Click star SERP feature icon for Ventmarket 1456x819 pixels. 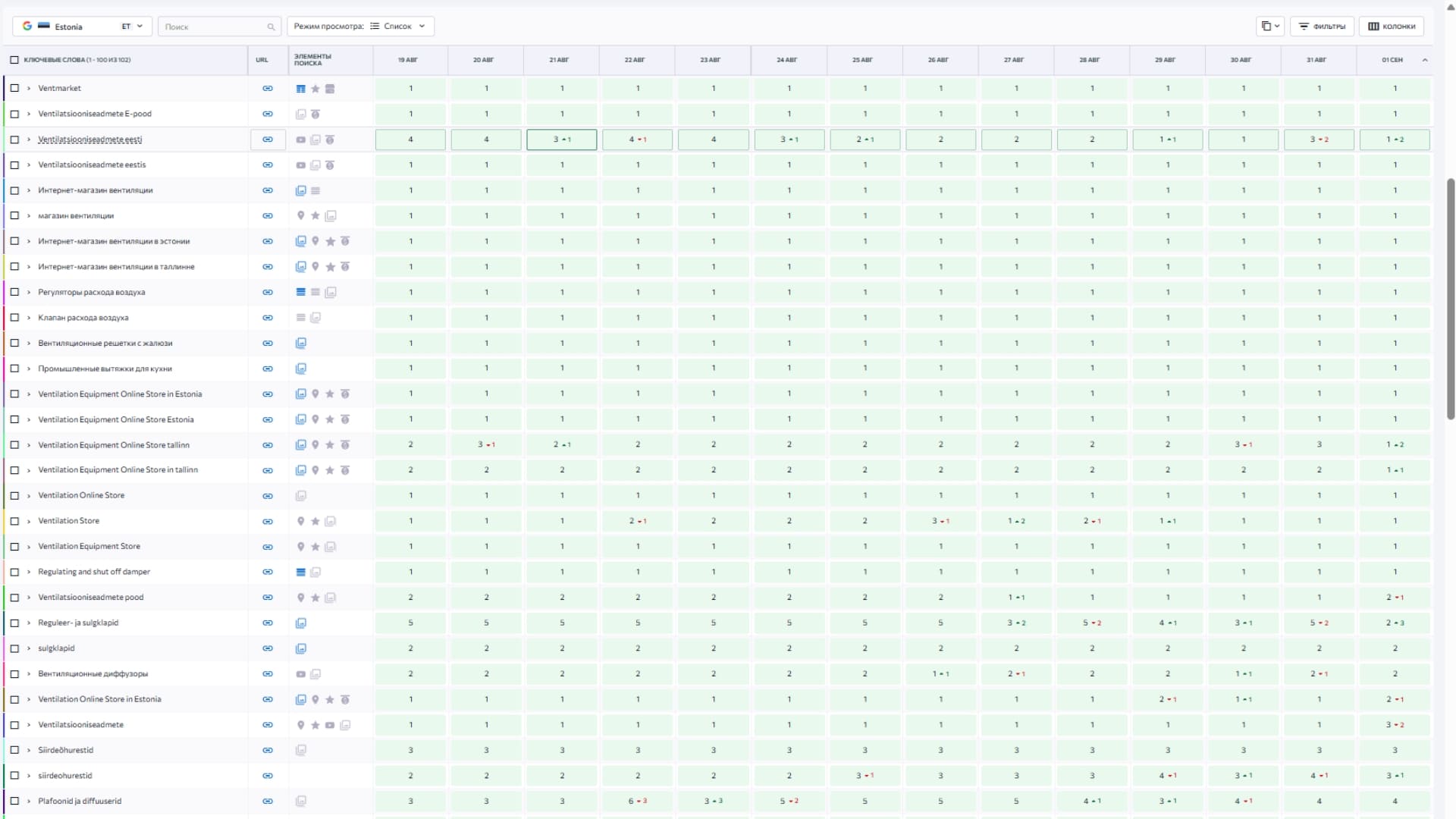click(315, 89)
